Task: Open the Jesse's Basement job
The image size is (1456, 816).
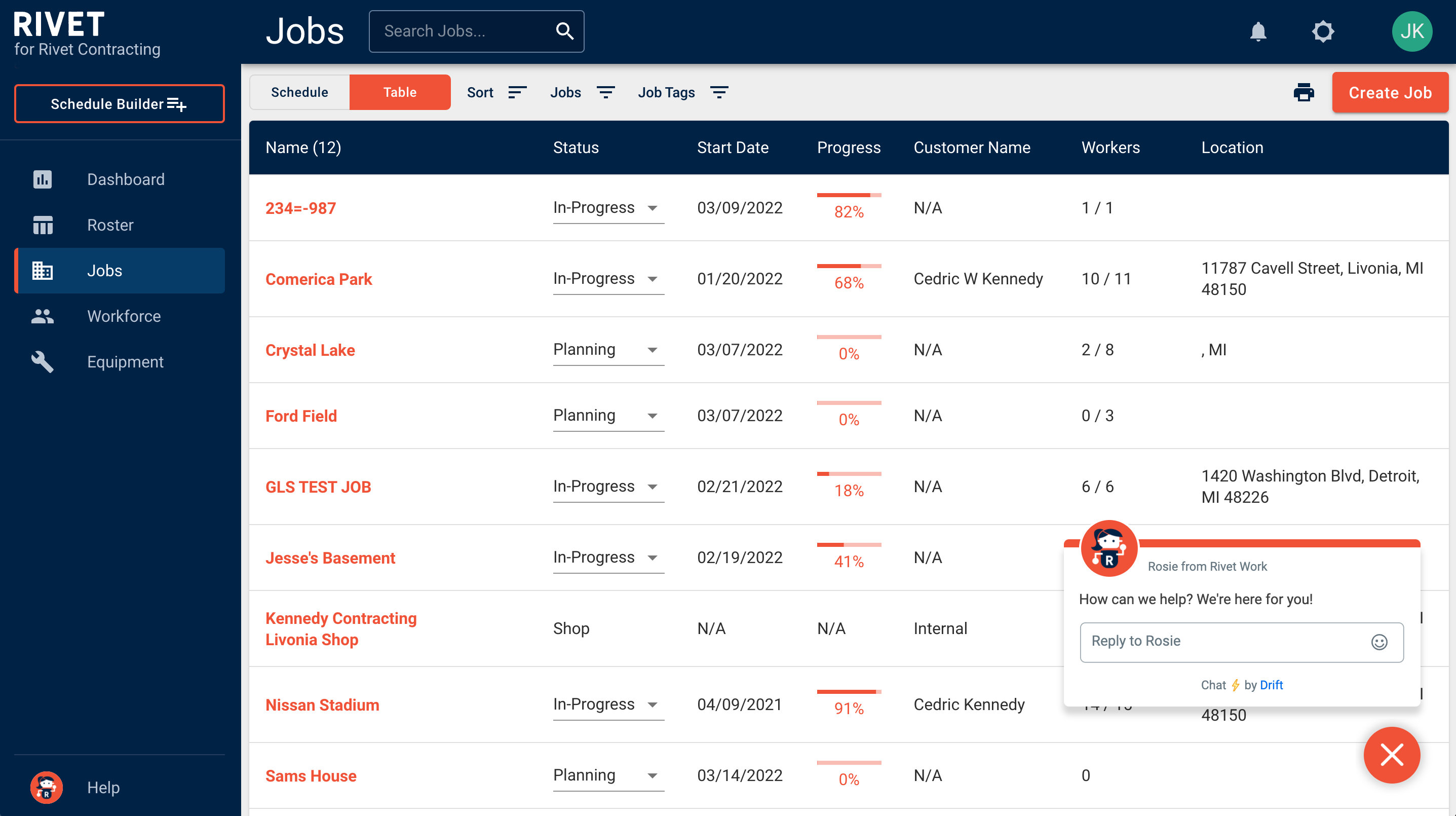Action: pyautogui.click(x=330, y=558)
